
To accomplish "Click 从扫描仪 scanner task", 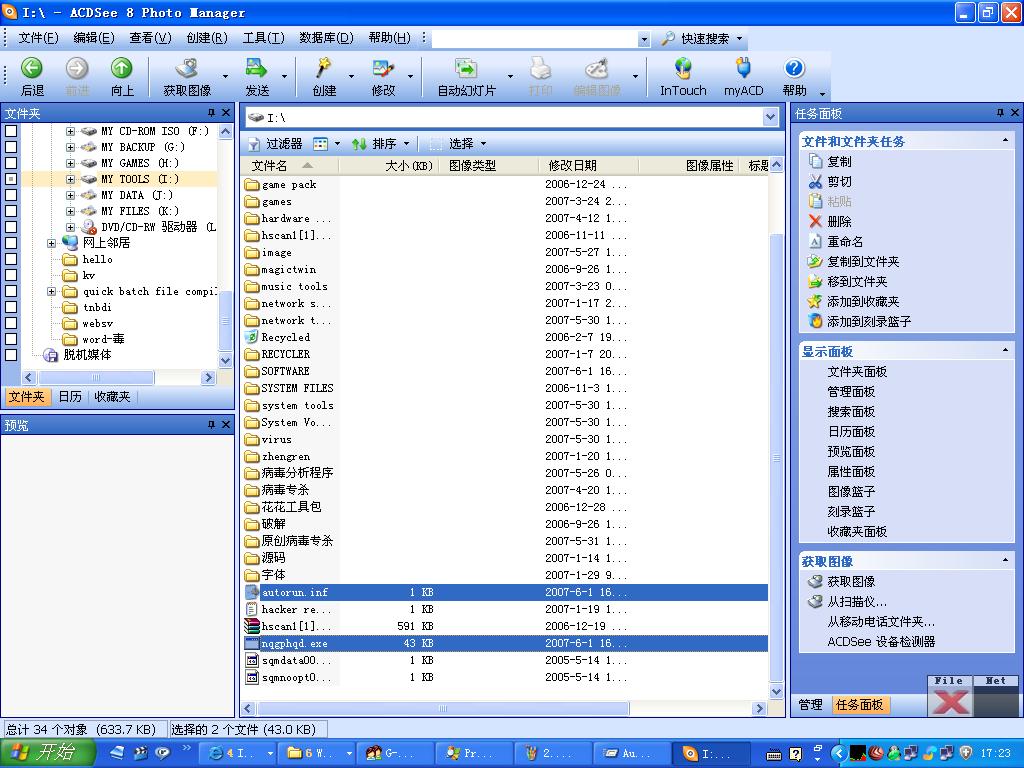I will click(x=857, y=601).
